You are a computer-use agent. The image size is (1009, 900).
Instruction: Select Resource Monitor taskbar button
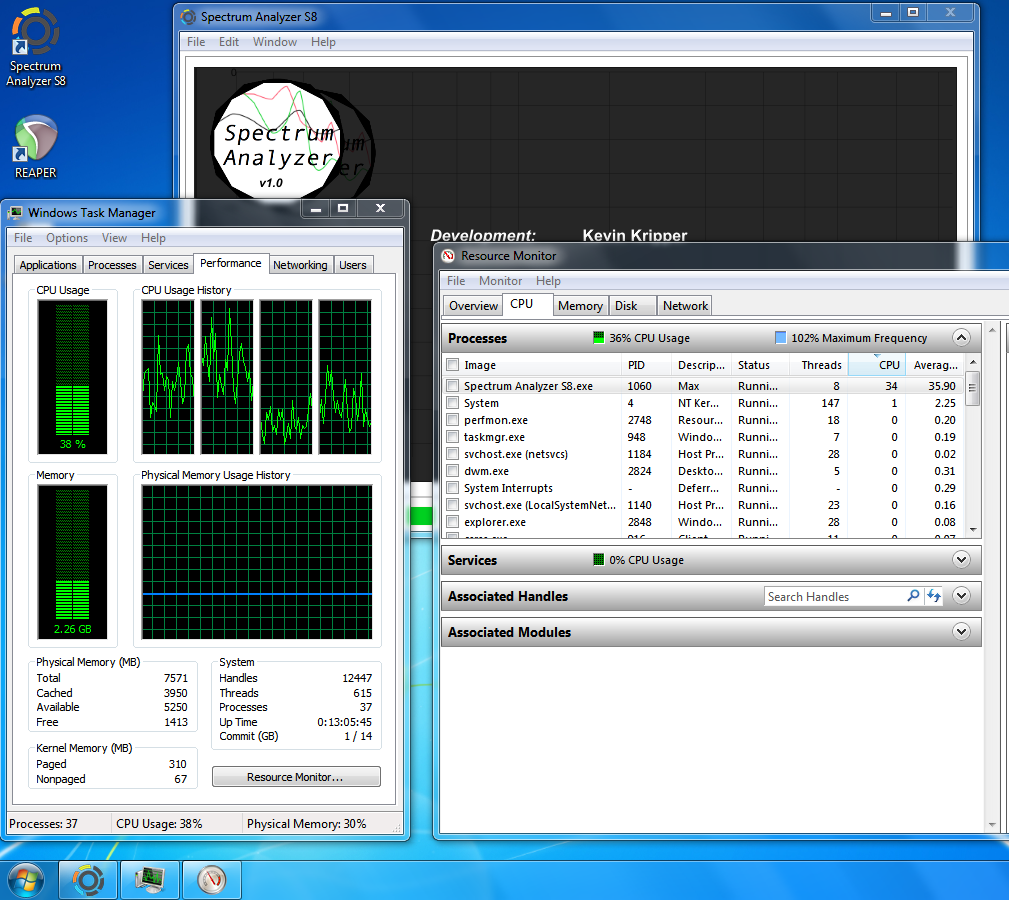[212, 880]
